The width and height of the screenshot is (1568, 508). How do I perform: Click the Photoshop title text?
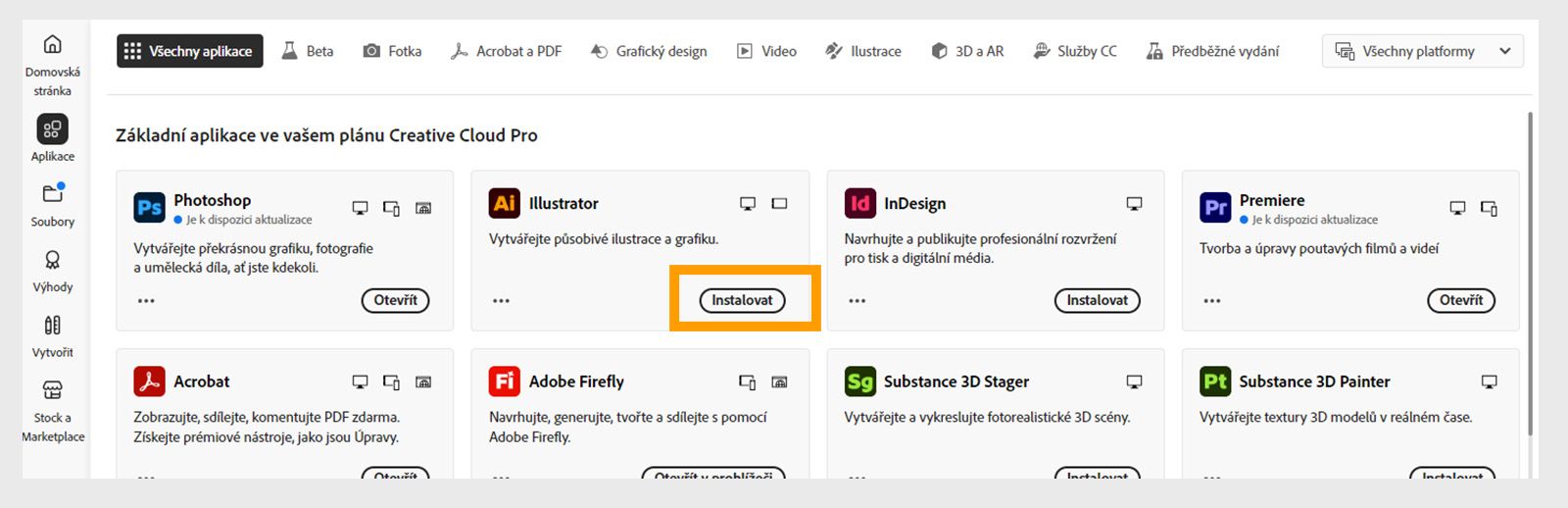coord(213,200)
